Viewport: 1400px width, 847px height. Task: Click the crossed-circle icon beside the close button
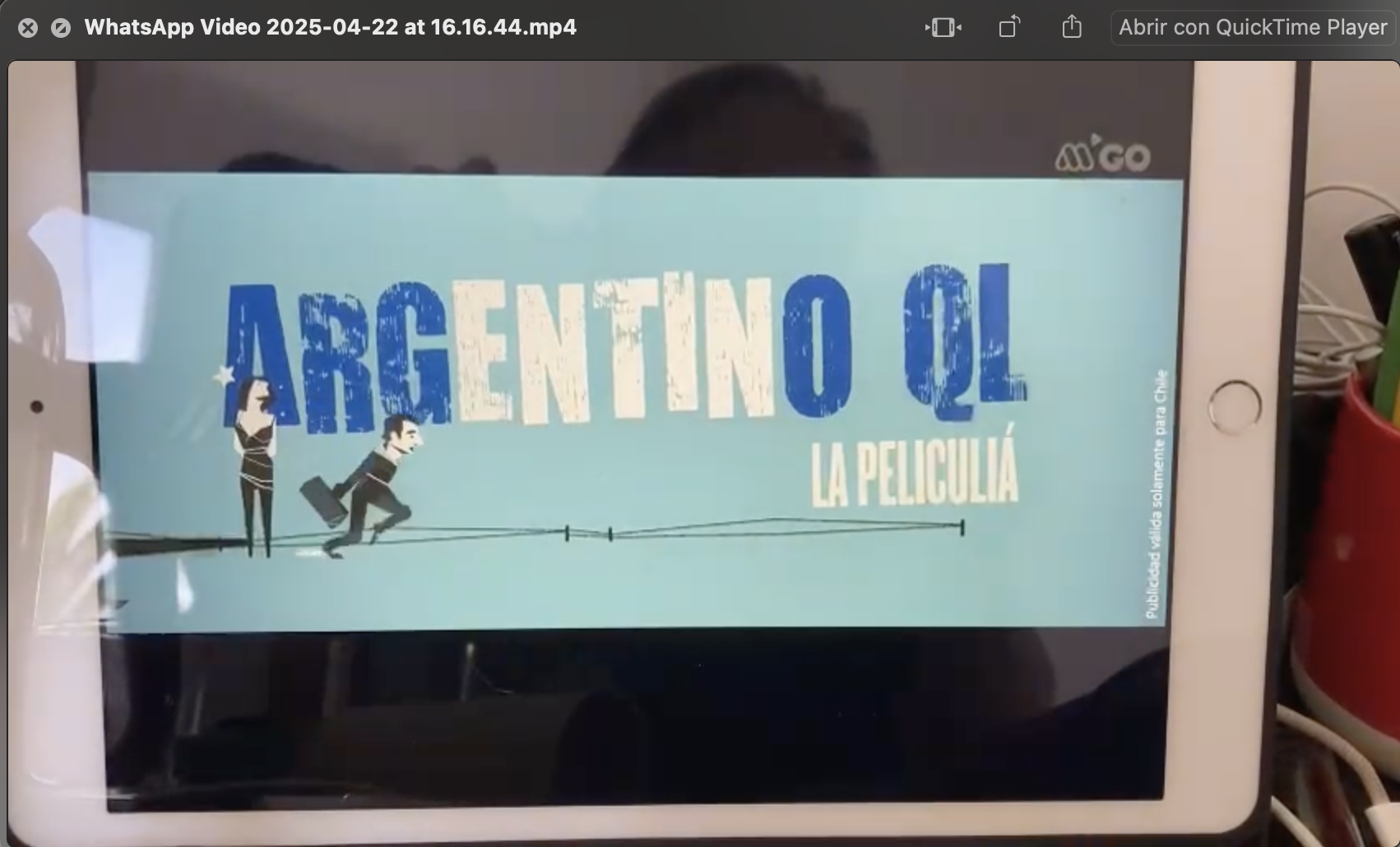tap(61, 28)
